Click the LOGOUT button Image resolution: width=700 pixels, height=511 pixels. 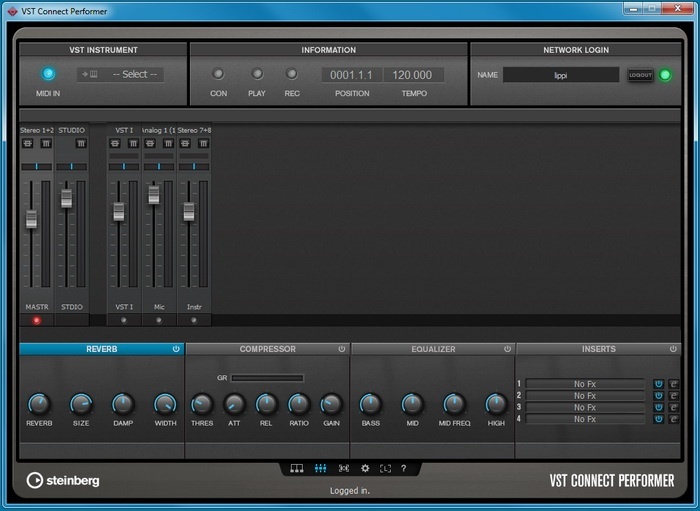(x=640, y=75)
